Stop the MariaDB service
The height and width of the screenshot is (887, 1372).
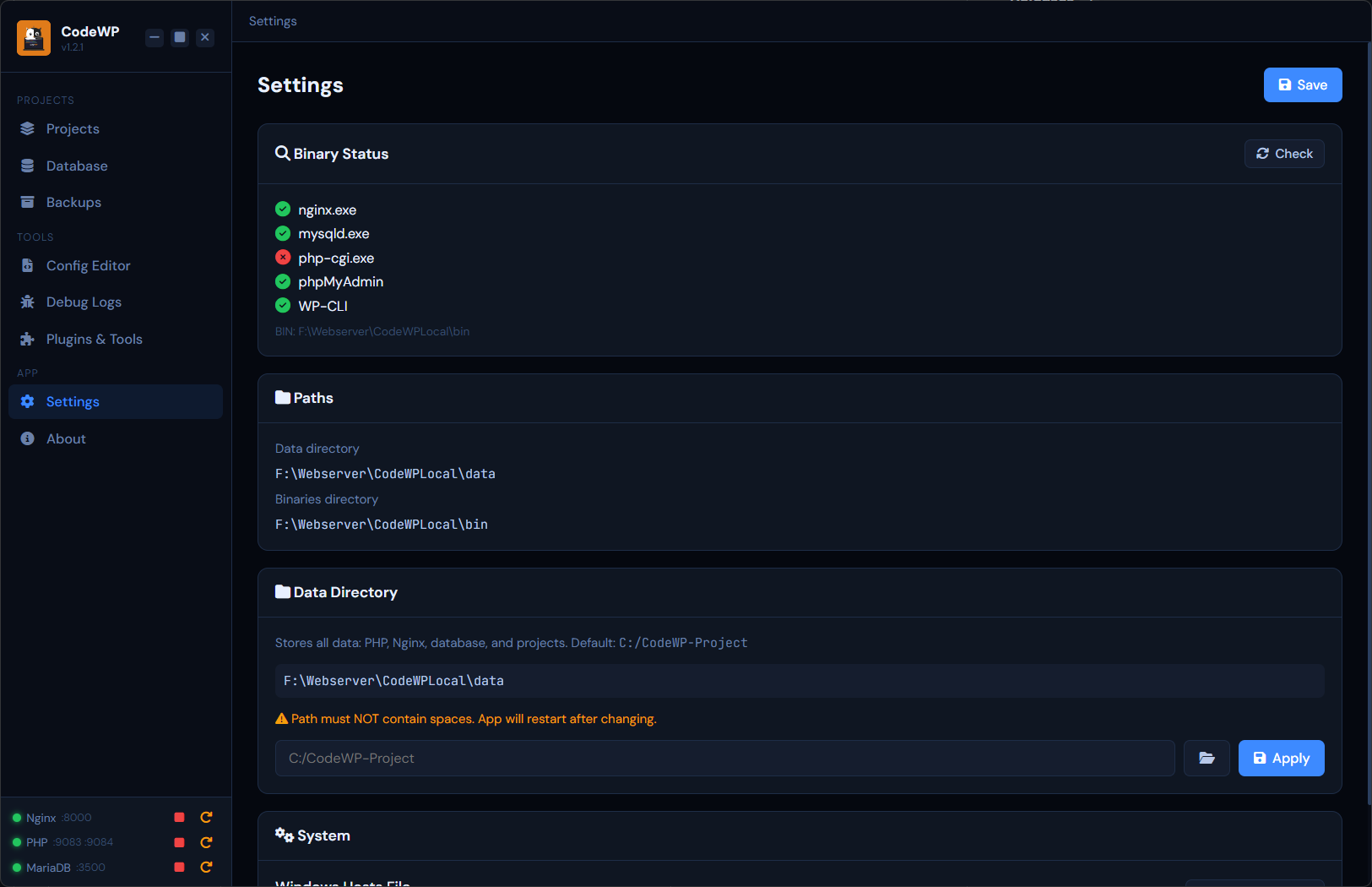179,868
